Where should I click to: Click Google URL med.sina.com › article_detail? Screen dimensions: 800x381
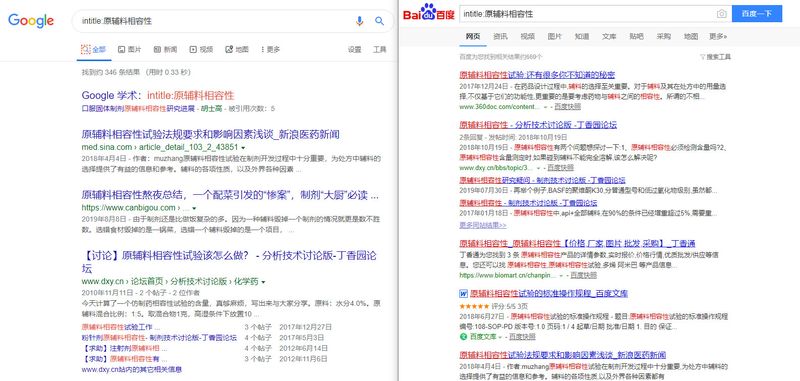click(x=160, y=147)
